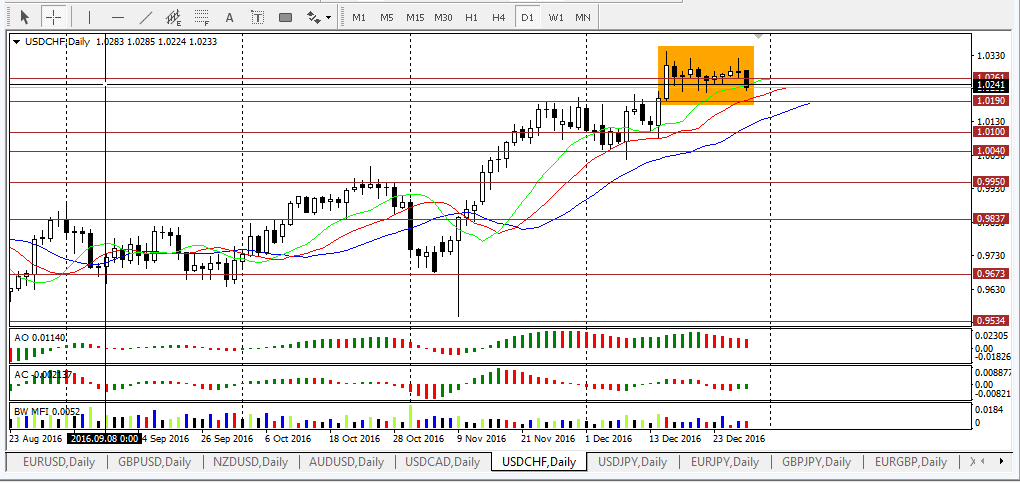Click the 'BW MFI 0.0052' indicator label
This screenshot has width=1020, height=483.
click(x=47, y=411)
